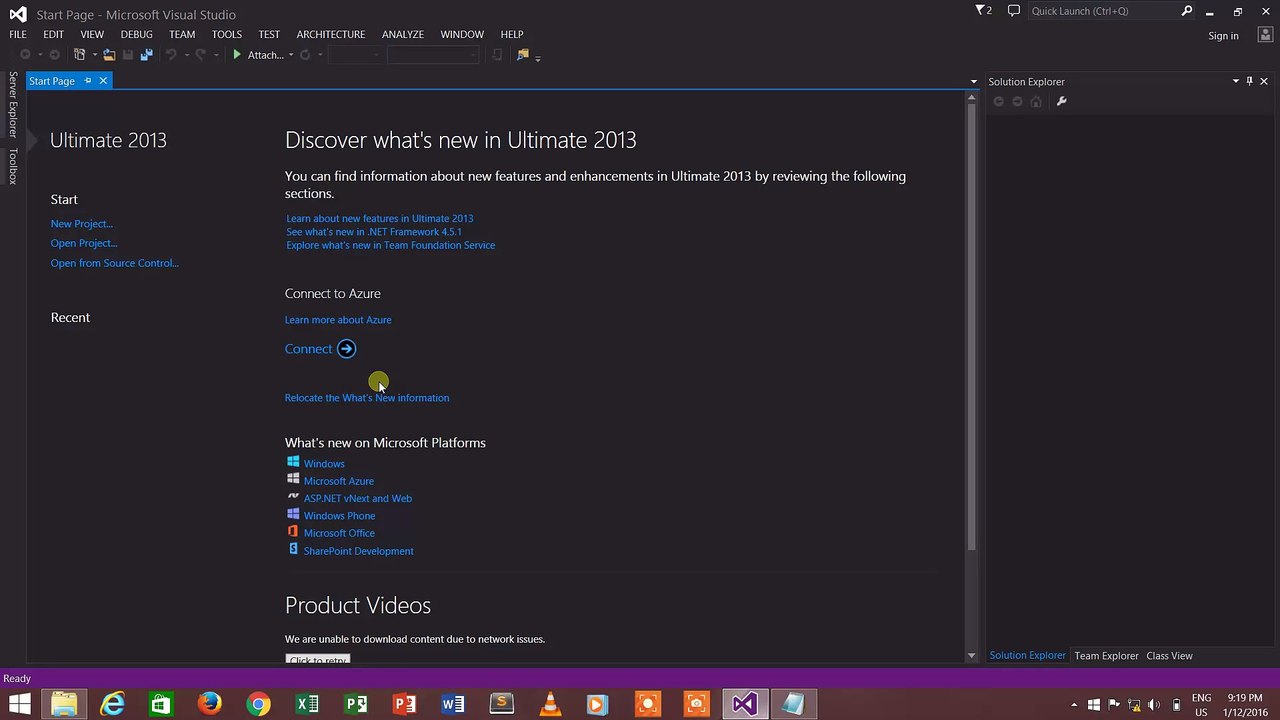This screenshot has height=720, width=1280.
Task: Open the DEBUG menu
Action: click(x=137, y=34)
